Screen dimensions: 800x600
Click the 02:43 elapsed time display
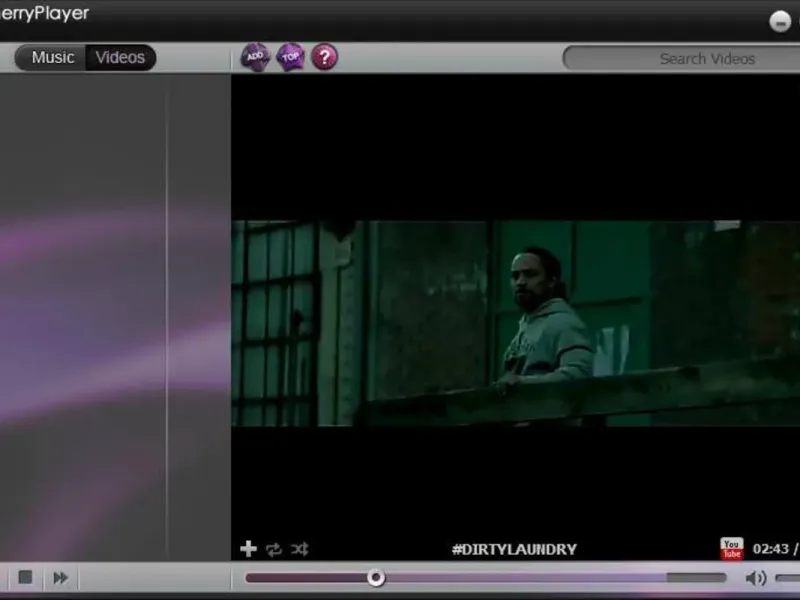pyautogui.click(x=770, y=549)
